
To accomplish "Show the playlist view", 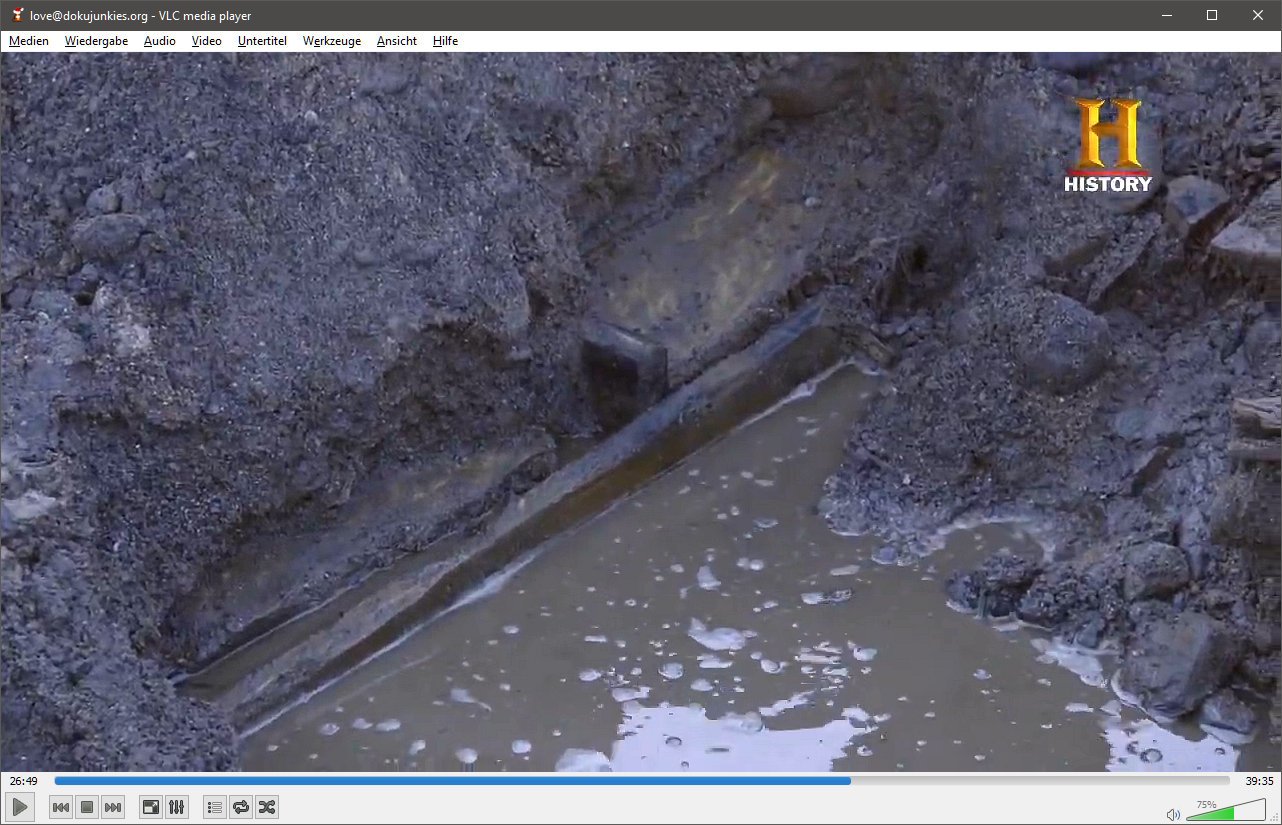I will pyautogui.click(x=214, y=807).
